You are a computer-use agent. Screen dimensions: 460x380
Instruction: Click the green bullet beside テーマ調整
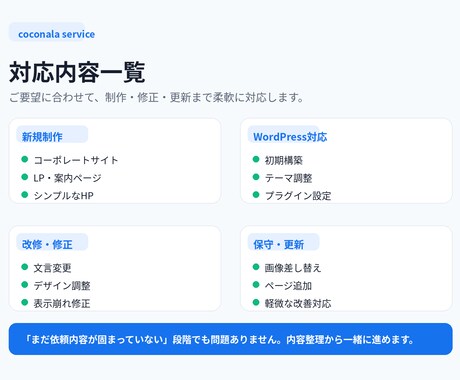coord(256,177)
